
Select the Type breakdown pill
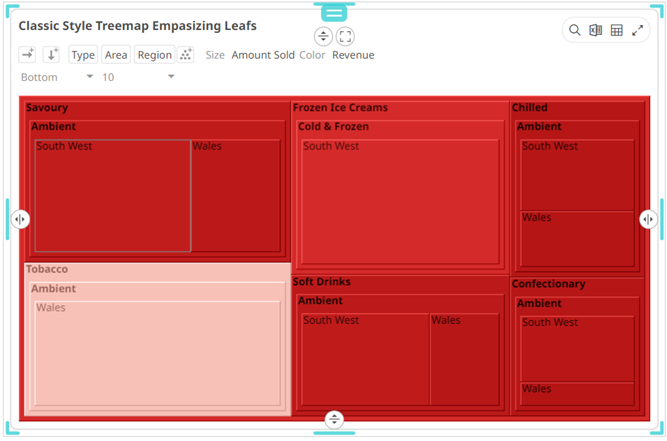click(83, 55)
